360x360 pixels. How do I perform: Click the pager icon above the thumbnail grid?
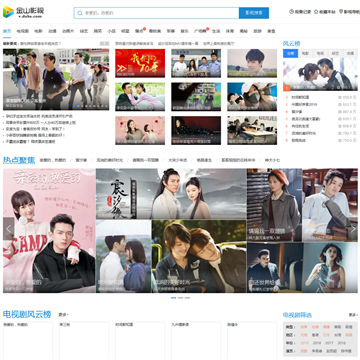pyautogui.click(x=104, y=43)
